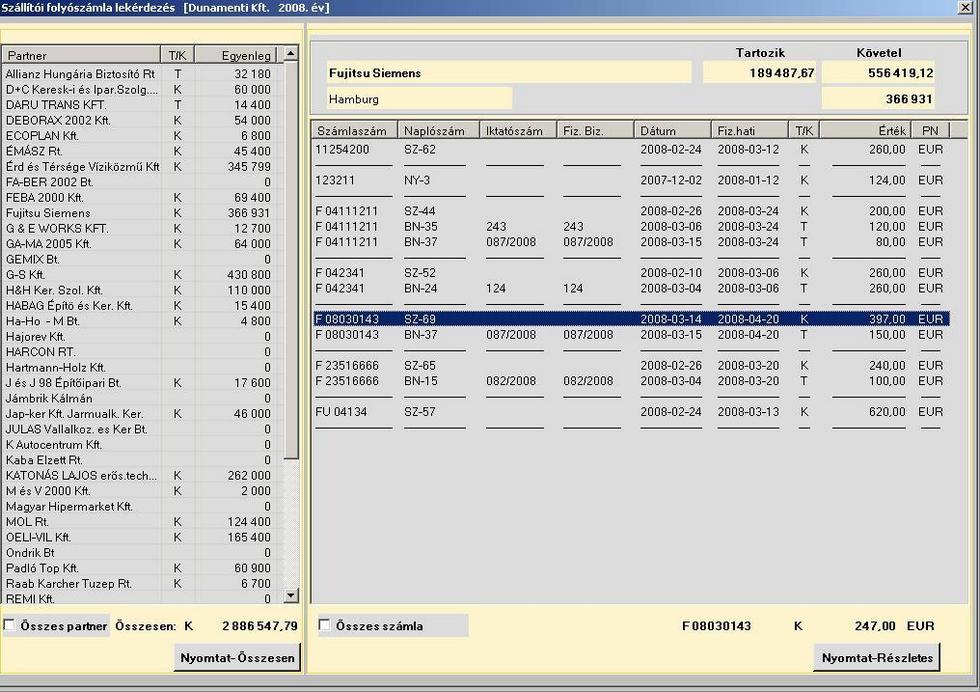Select highlighted invoice F 08030143 row SZ-69
The height and width of the screenshot is (692, 980).
[631, 319]
